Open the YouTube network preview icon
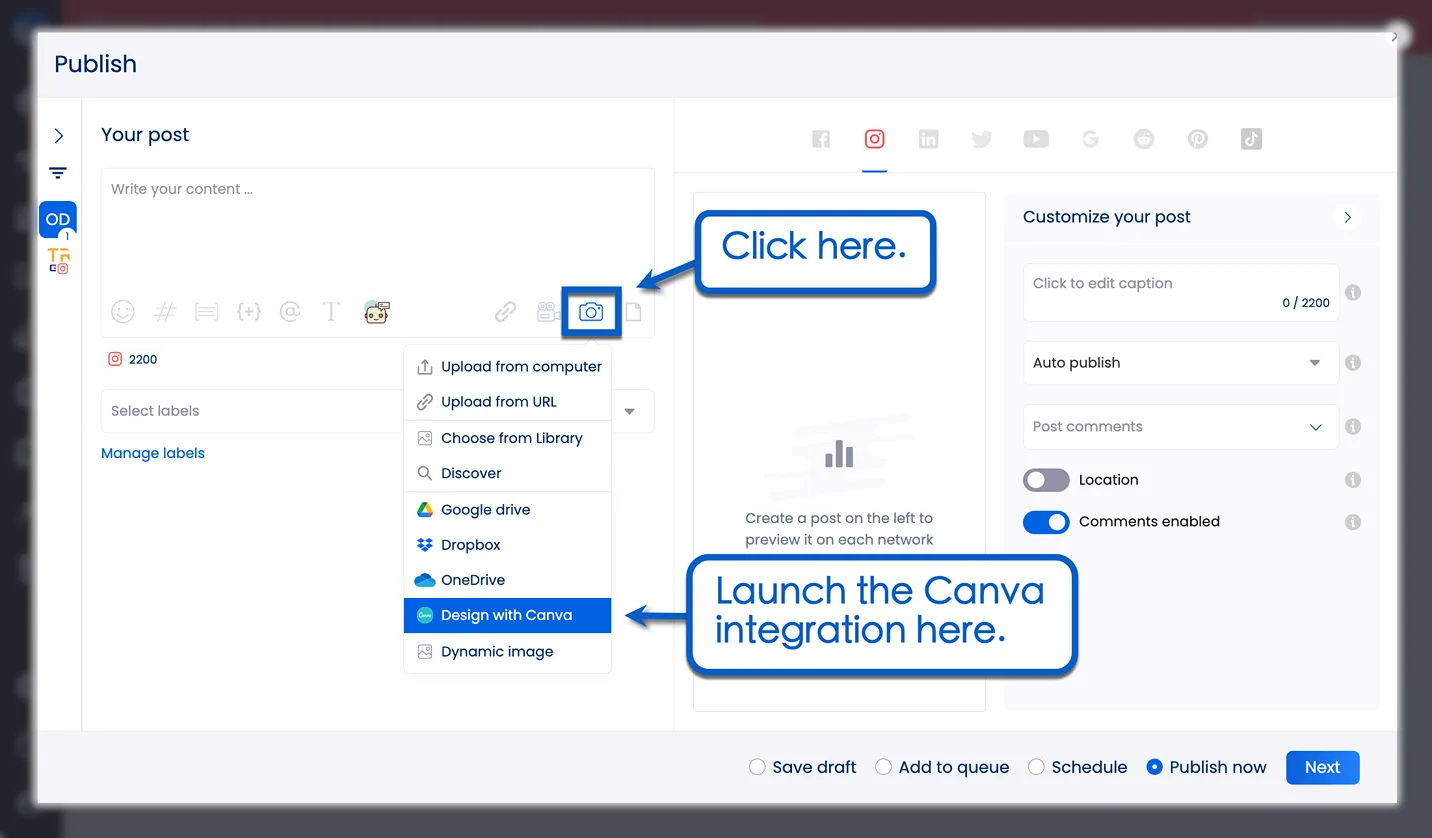The width and height of the screenshot is (1432, 838). coord(1036,139)
